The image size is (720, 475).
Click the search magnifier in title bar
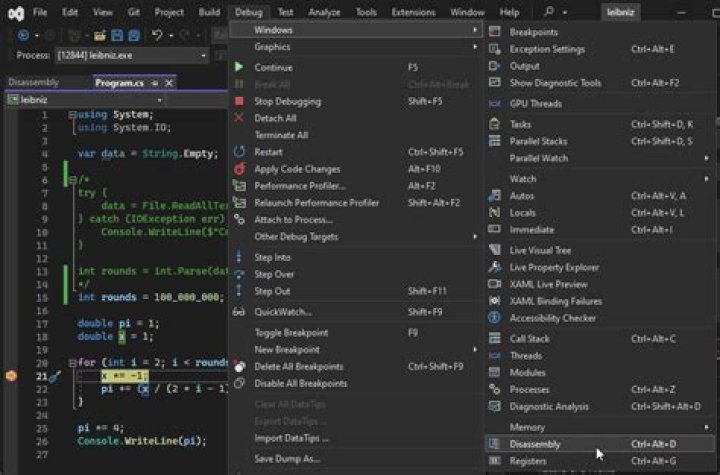pos(549,12)
